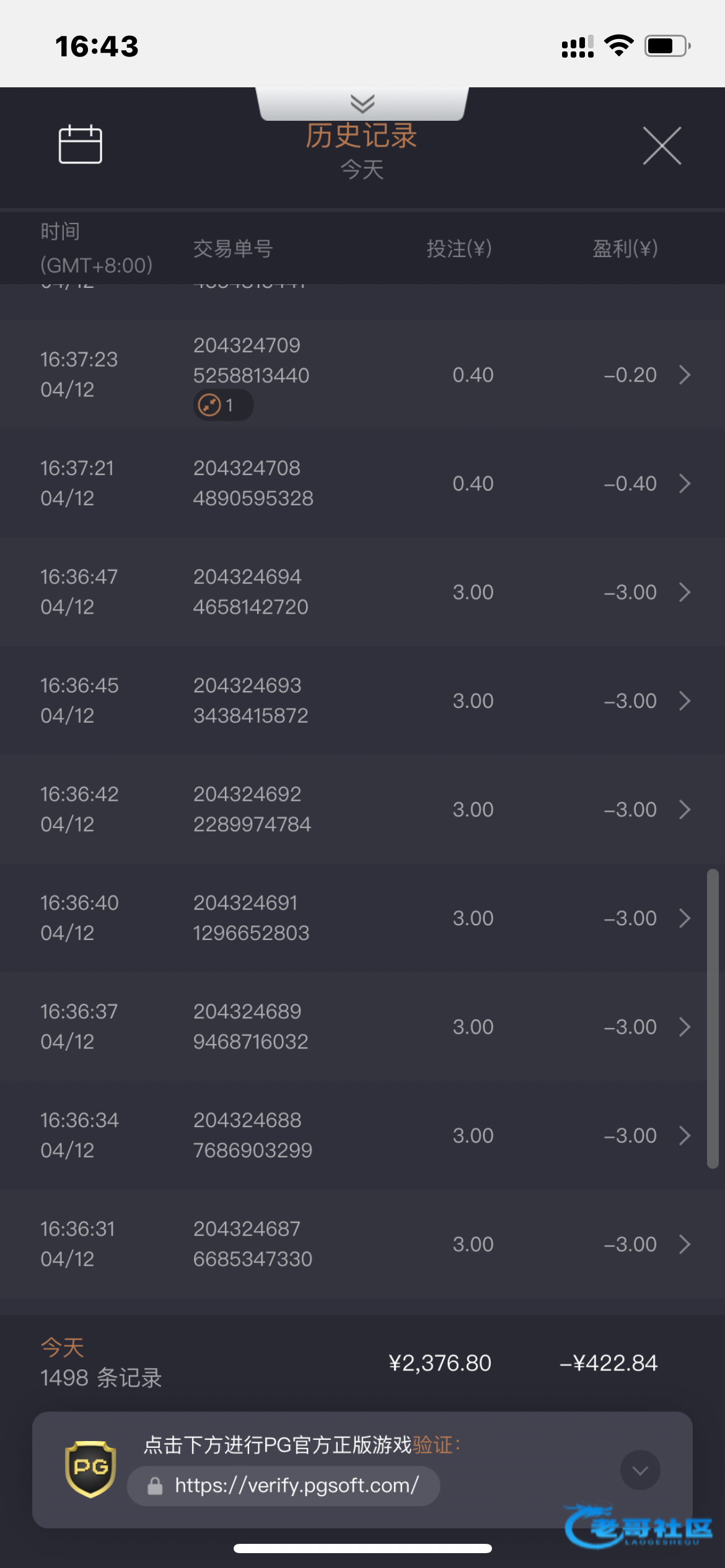The width and height of the screenshot is (725, 1568).
Task: Select the 16:36:42 bet record row
Action: point(362,809)
